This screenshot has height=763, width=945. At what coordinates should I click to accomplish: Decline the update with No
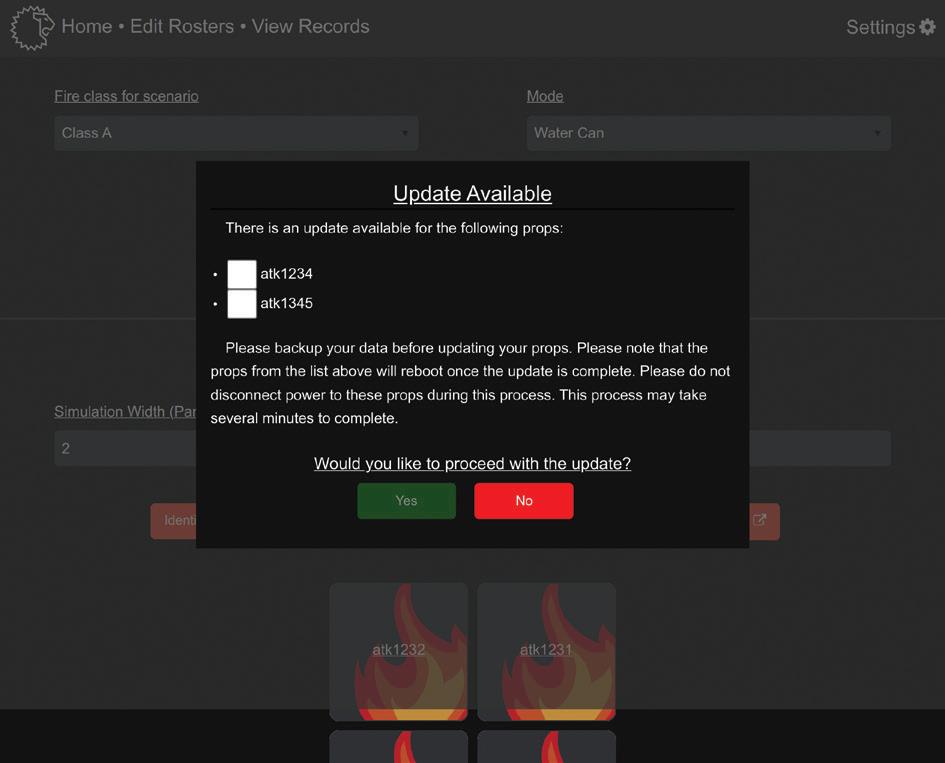tap(524, 501)
